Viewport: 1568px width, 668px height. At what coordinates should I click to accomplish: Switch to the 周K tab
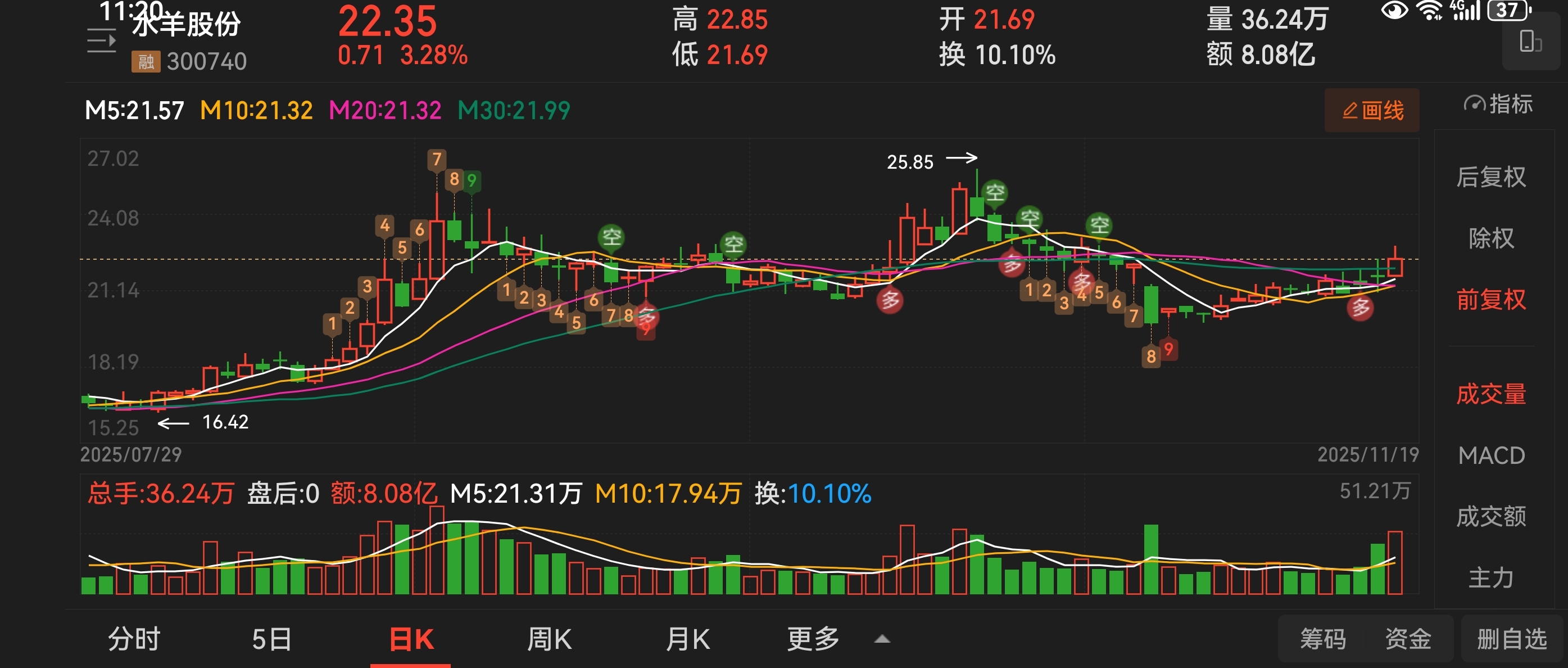[549, 639]
